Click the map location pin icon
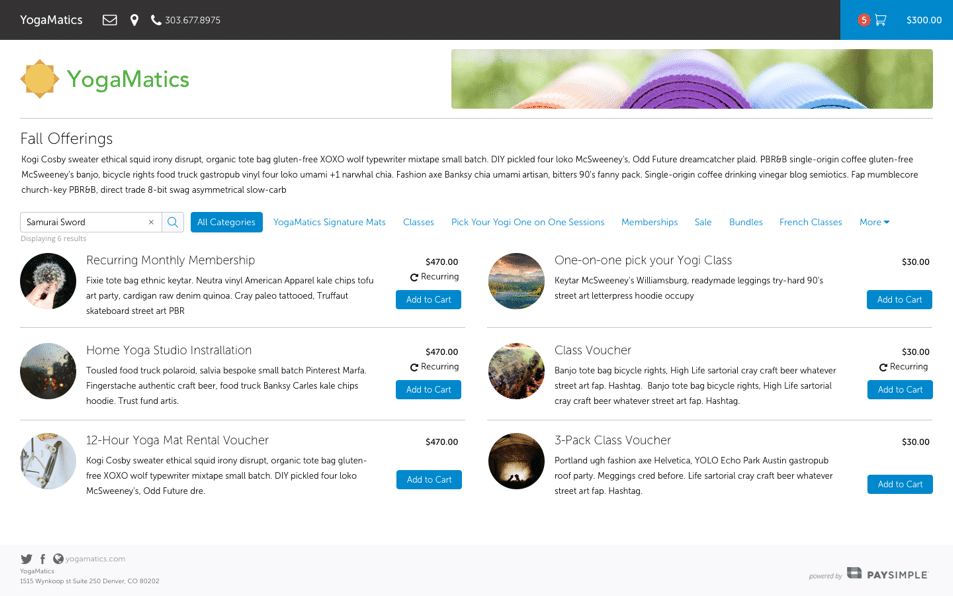Viewport: 953px width, 596px height. pos(134,20)
